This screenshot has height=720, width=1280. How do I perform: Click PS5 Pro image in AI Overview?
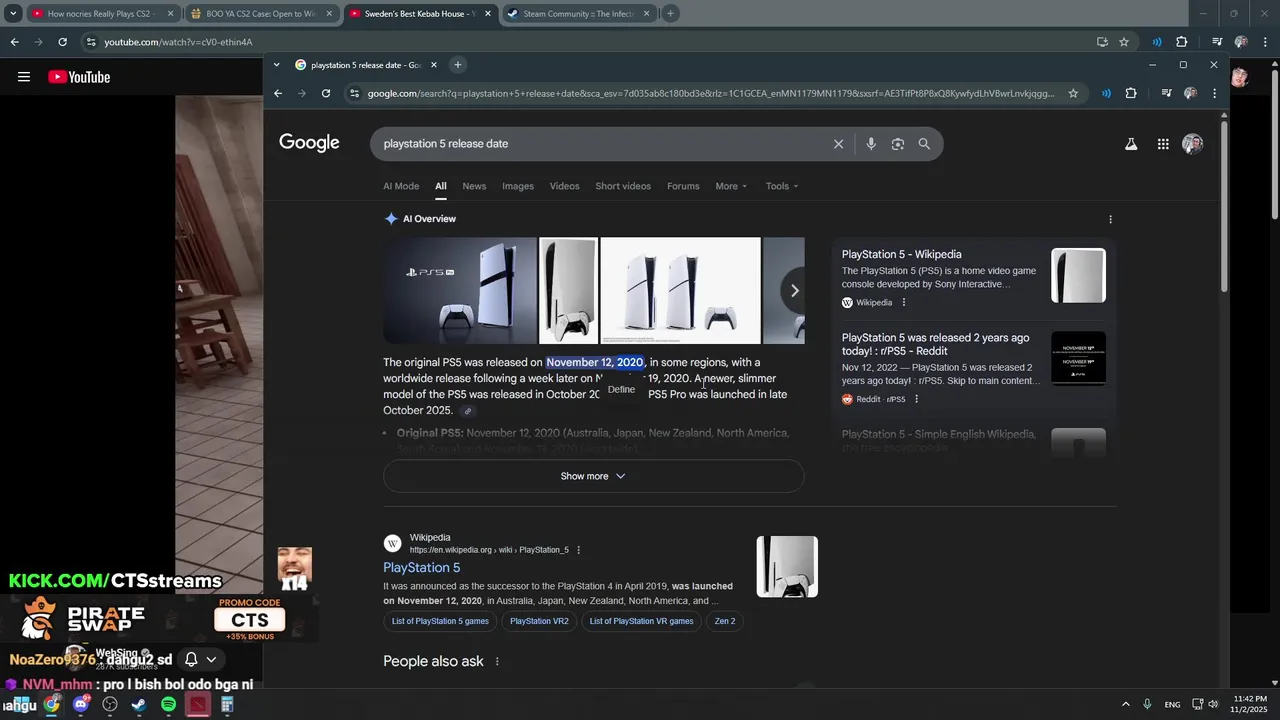[460, 291]
